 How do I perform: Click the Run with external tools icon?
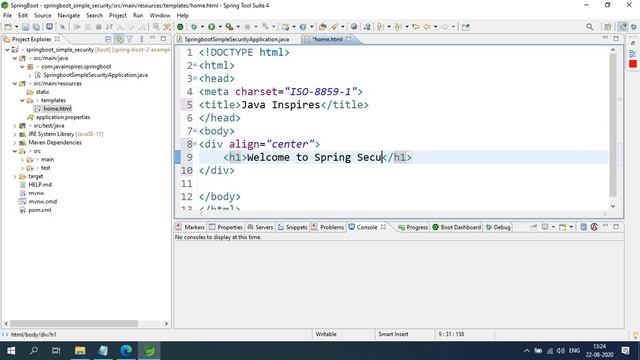click(229, 27)
